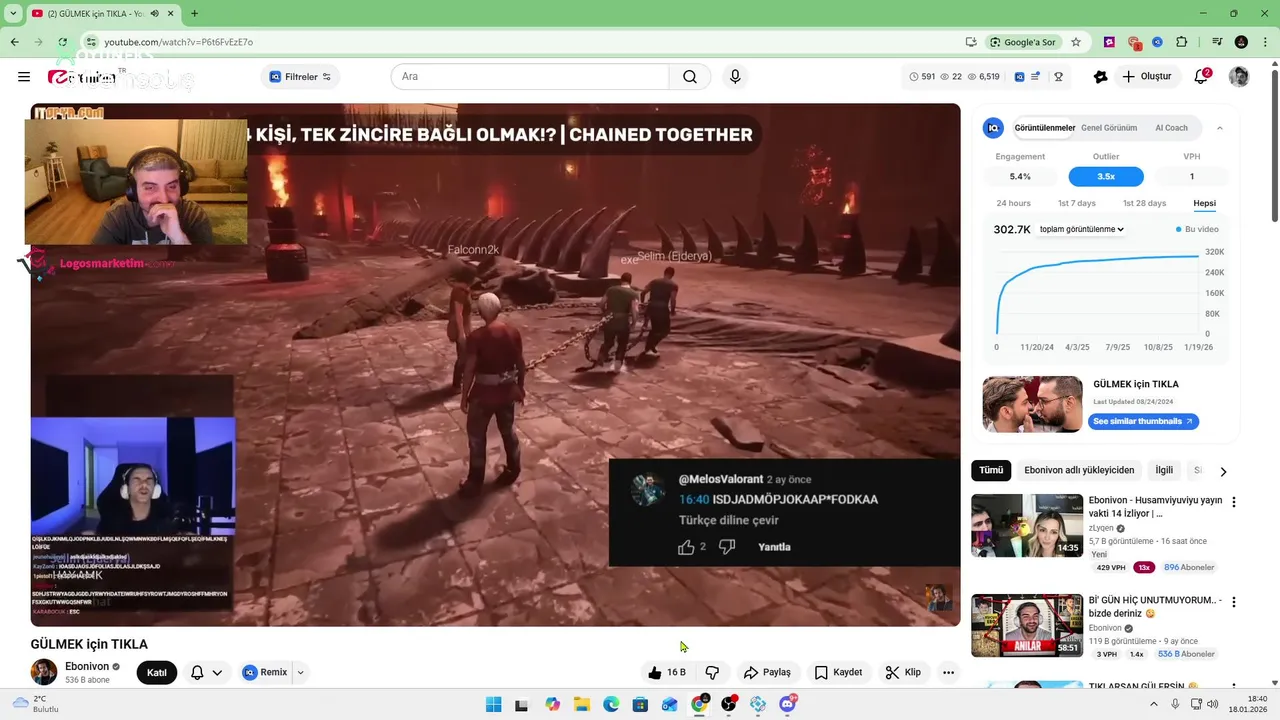This screenshot has width=1280, height=720.
Task: Select the 1st 28 days range
Action: click(1144, 203)
